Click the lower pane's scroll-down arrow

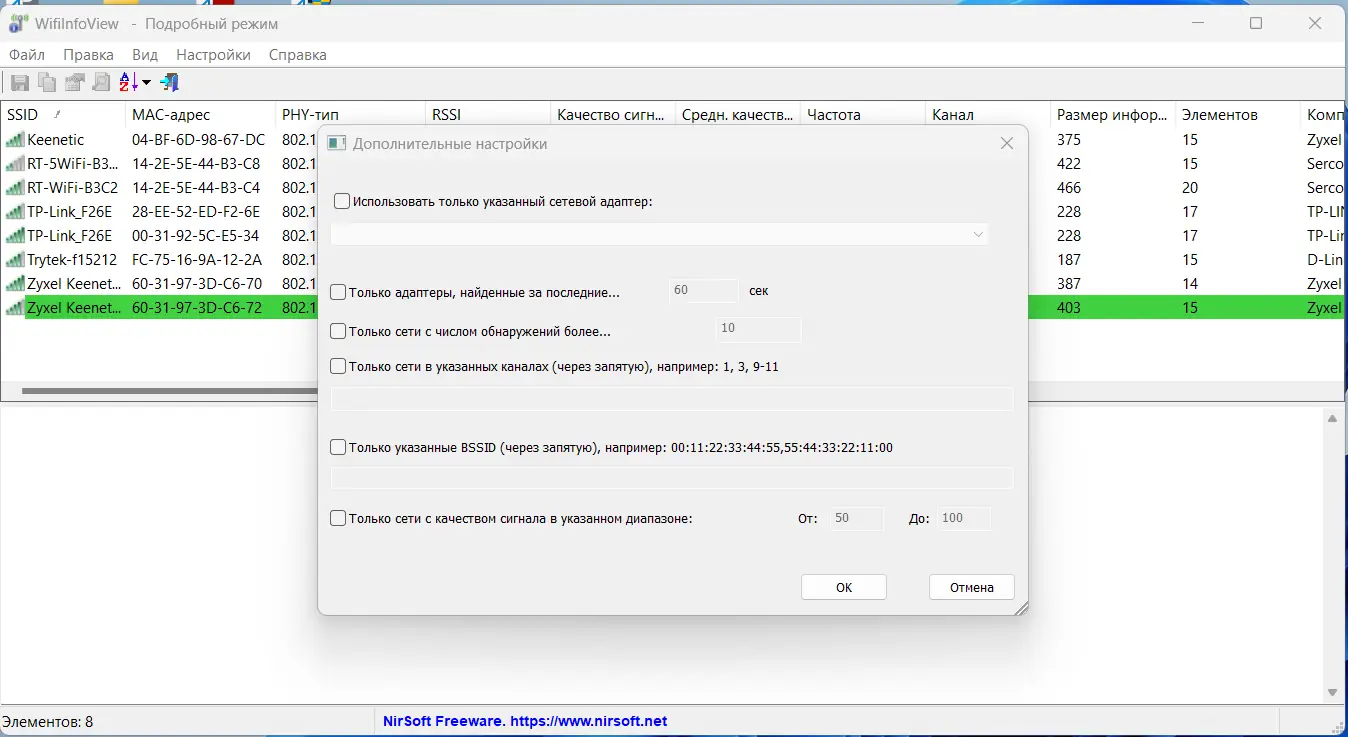tap(1332, 692)
